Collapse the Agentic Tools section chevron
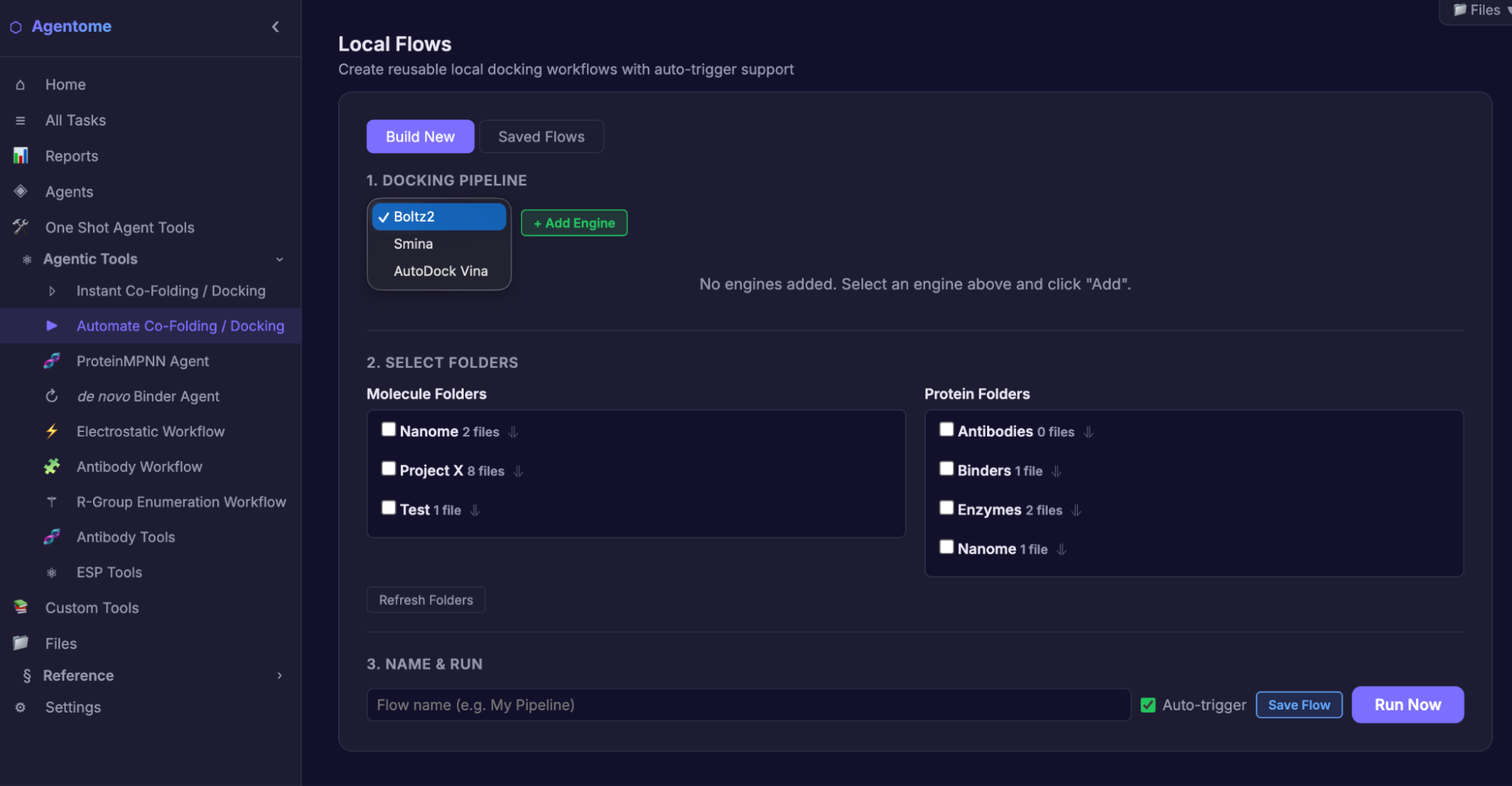The height and width of the screenshot is (786, 1512). [x=280, y=259]
